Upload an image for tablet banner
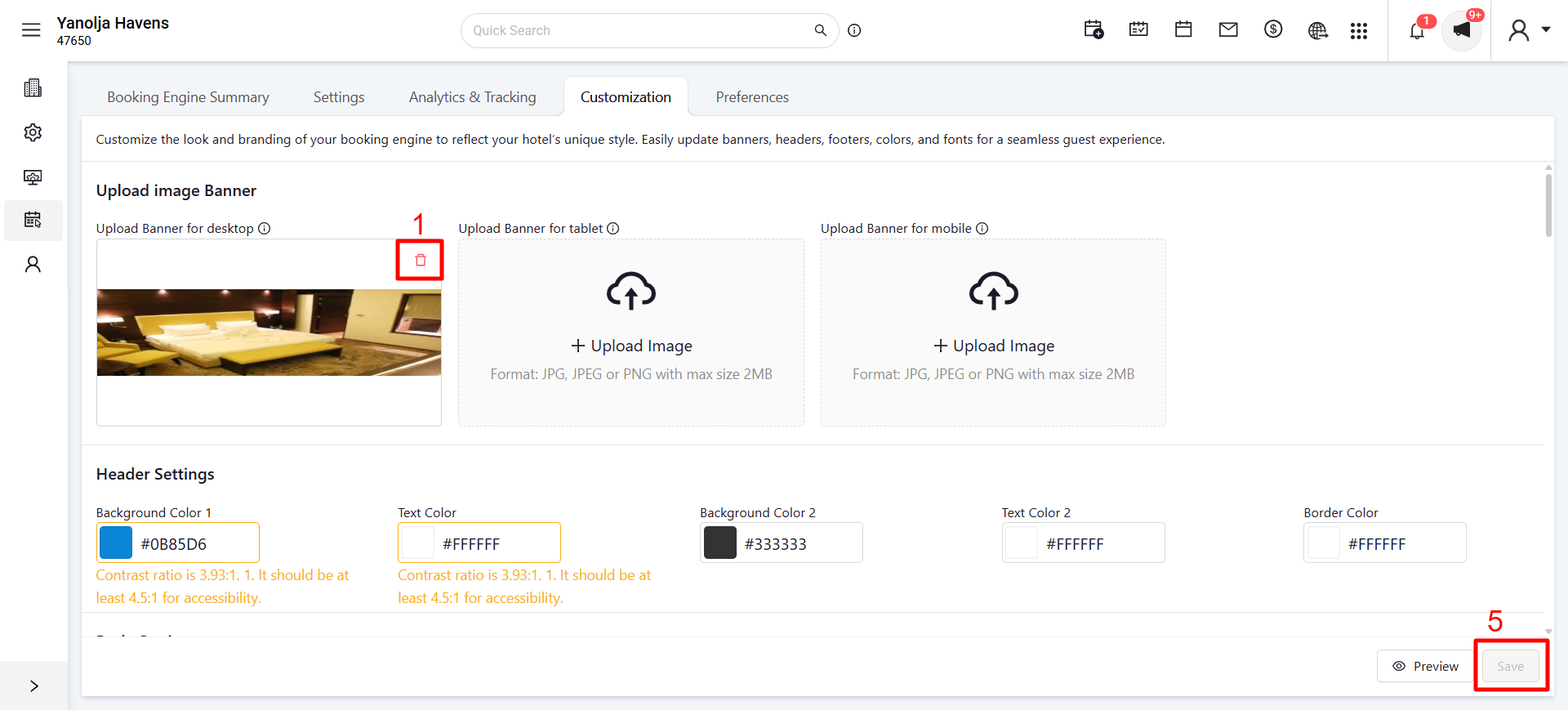Screen dimensions: 1568x710 [x=631, y=346]
